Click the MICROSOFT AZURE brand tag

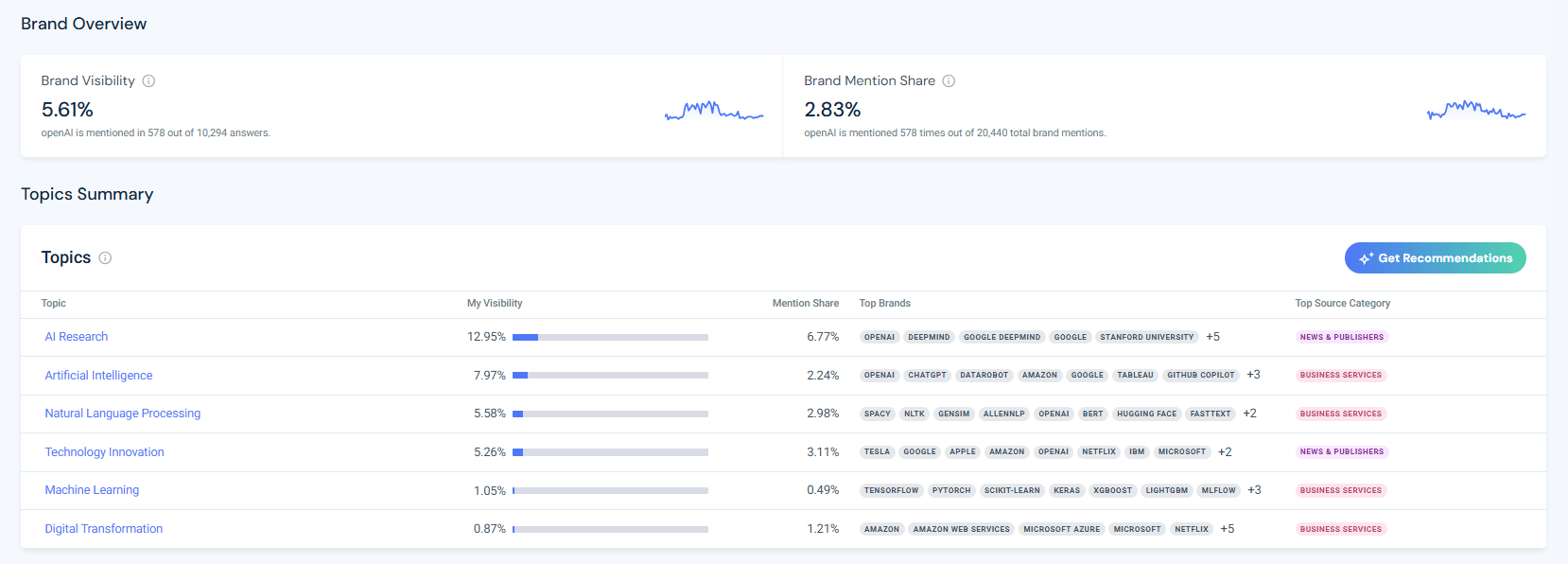click(x=1061, y=529)
